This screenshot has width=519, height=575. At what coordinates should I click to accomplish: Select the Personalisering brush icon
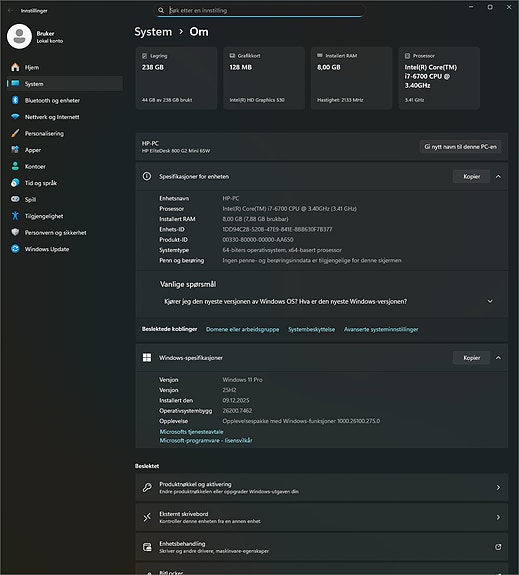click(15, 133)
